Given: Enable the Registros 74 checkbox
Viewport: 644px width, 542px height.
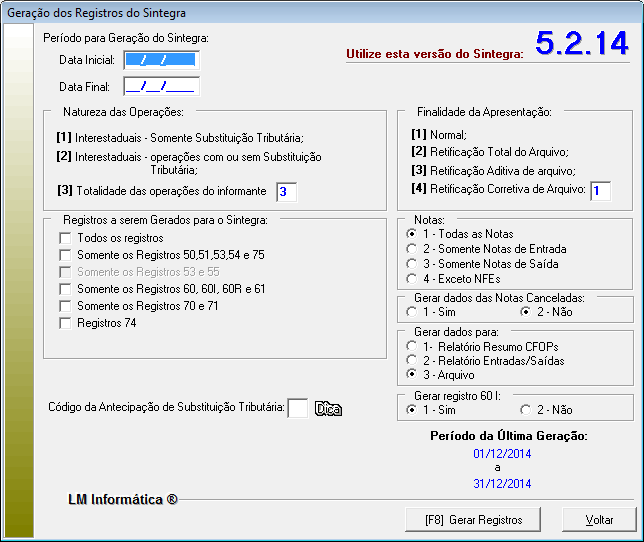Looking at the screenshot, I should point(66,323).
